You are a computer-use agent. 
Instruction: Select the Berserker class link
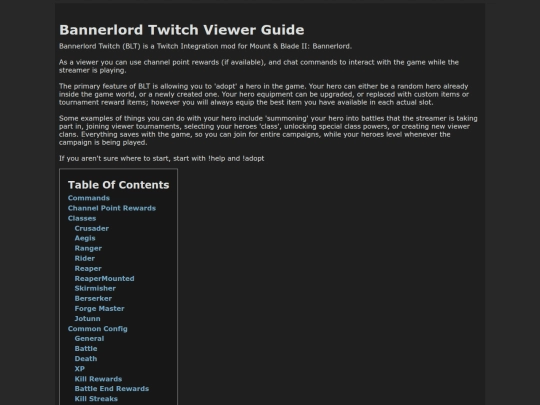93,298
